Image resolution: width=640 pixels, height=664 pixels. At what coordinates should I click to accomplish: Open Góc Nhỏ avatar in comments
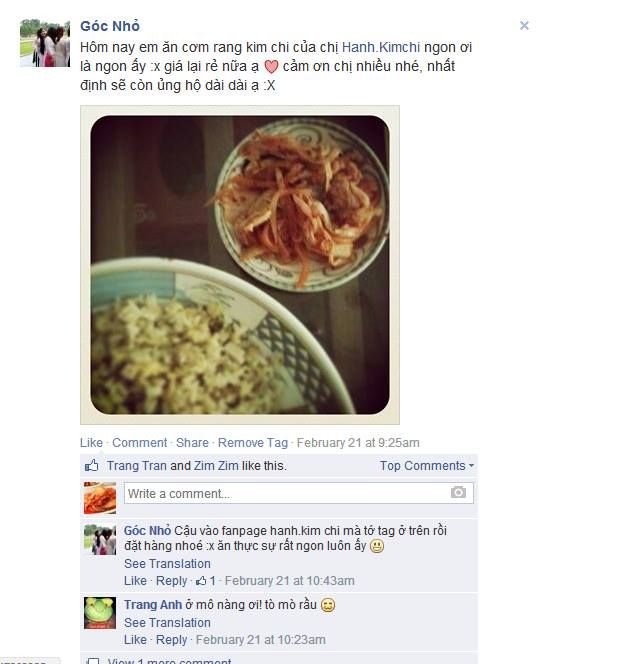[x=100, y=539]
